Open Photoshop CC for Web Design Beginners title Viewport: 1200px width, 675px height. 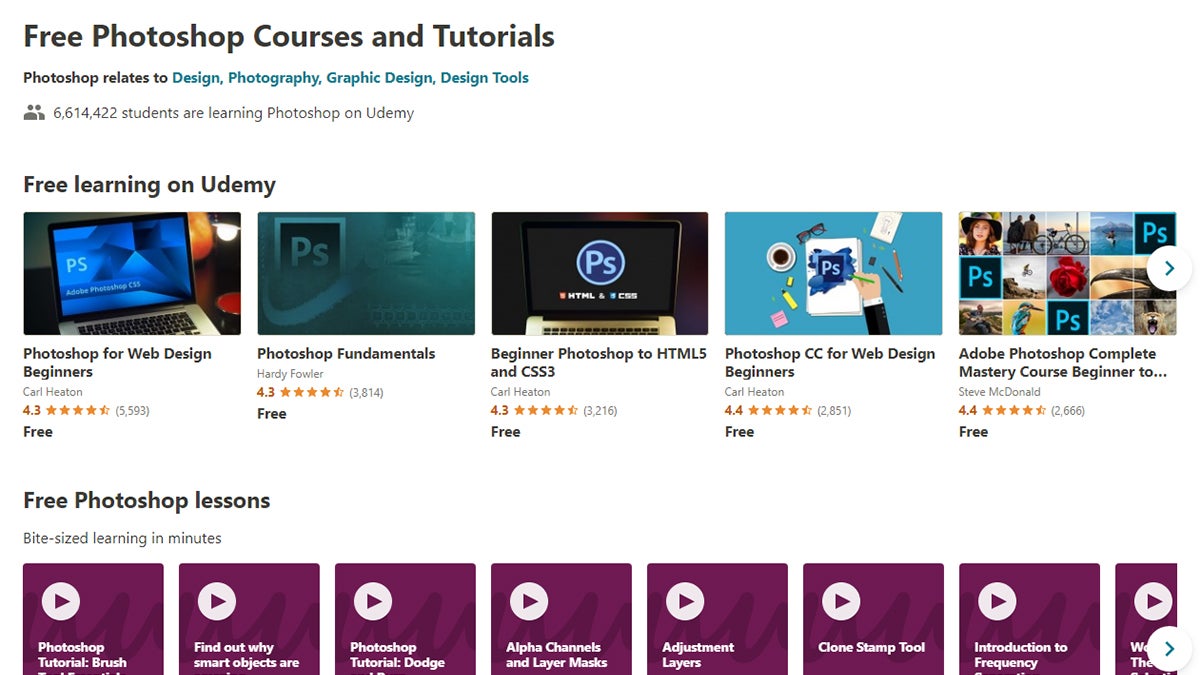830,363
